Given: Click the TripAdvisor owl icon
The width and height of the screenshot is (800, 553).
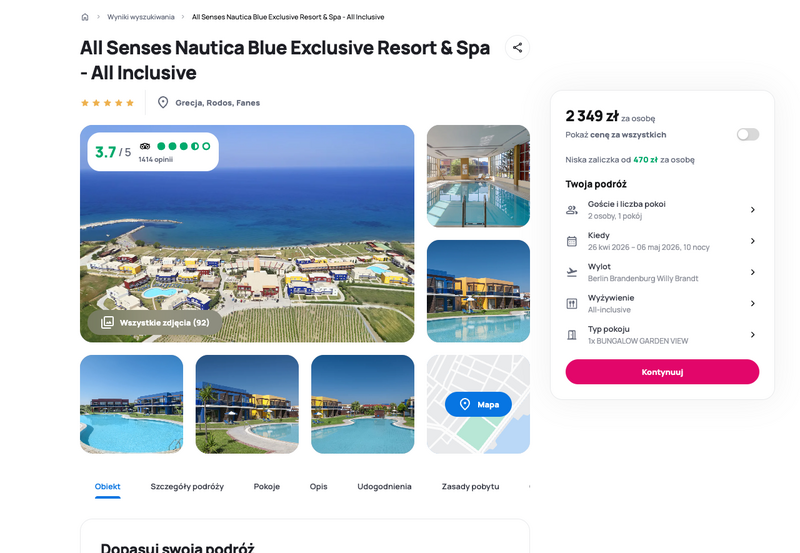Looking at the screenshot, I should click(x=145, y=146).
